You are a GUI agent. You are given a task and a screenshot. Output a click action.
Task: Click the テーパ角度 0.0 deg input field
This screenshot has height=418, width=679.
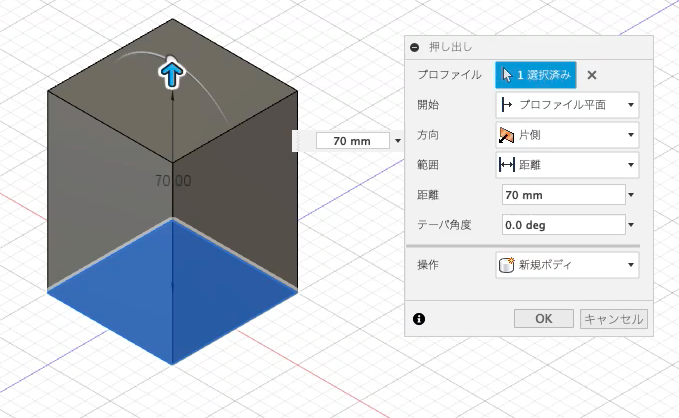point(564,225)
